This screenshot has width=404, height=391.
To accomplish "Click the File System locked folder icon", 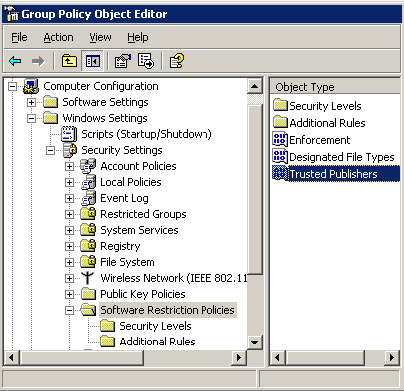I will pyautogui.click(x=88, y=262).
